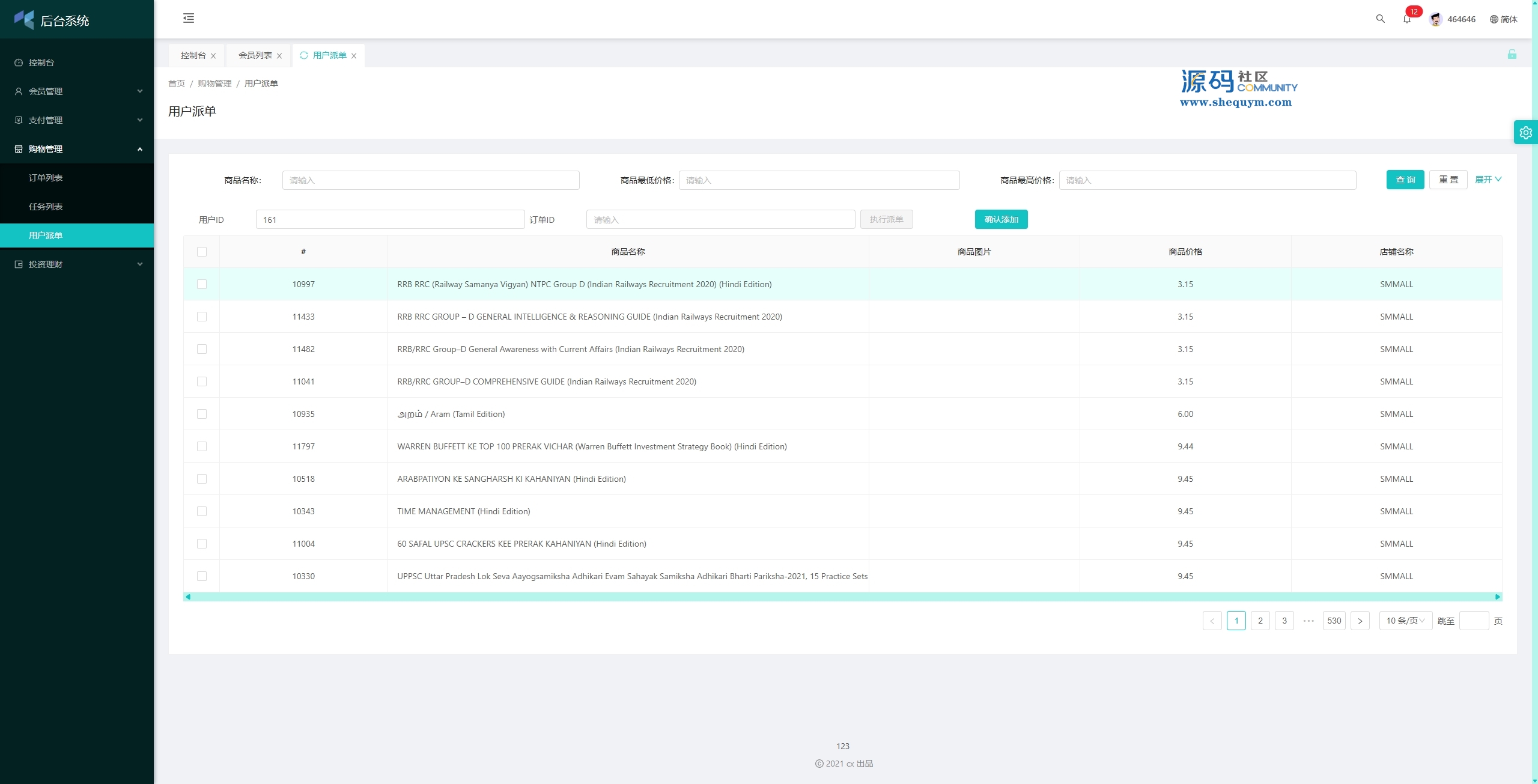Check the select-all header checkbox
The height and width of the screenshot is (784, 1538).
pos(202,252)
